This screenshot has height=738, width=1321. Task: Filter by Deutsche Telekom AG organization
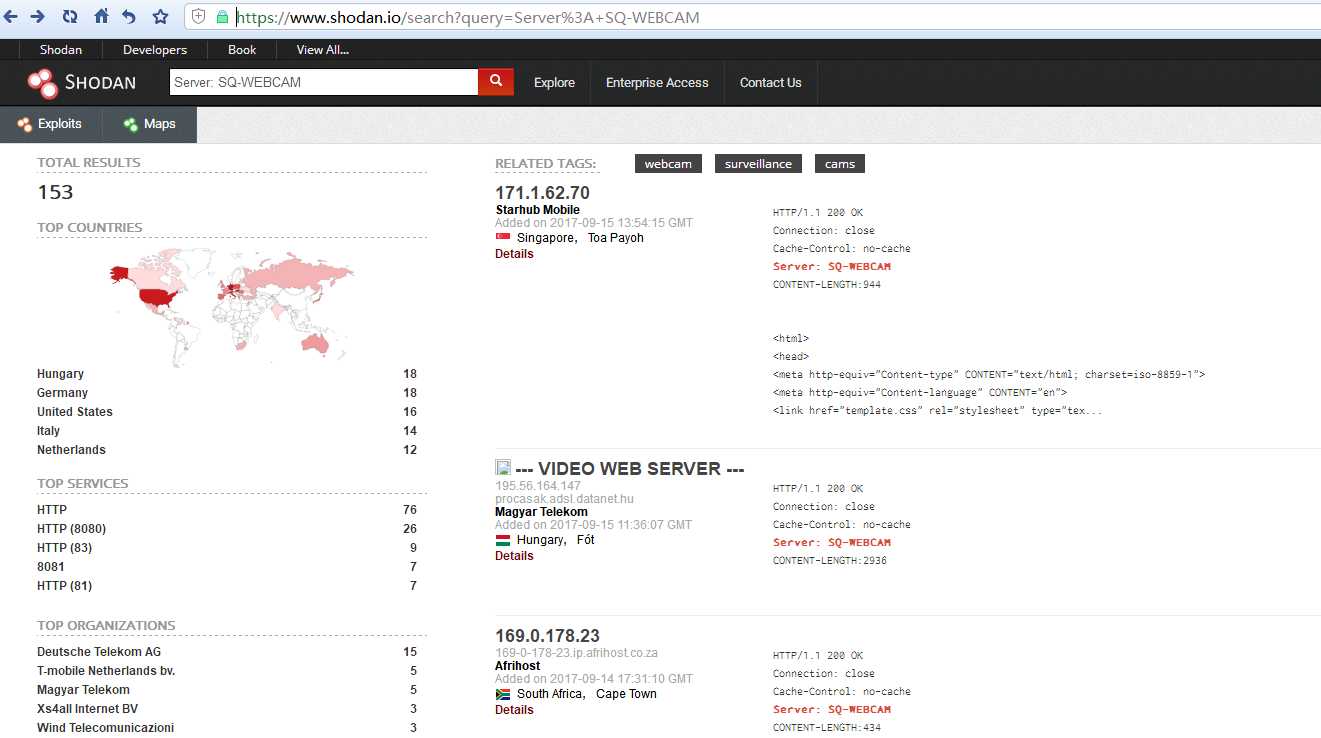pos(227,652)
